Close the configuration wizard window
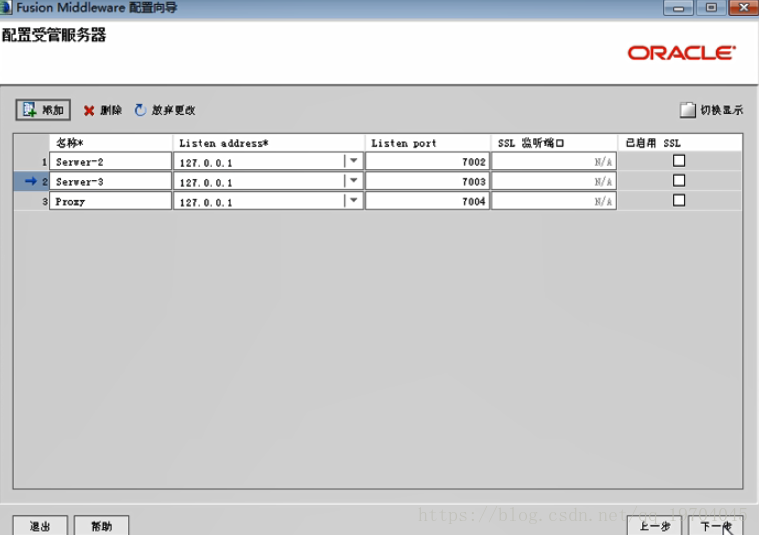The width and height of the screenshot is (759, 535). (x=744, y=8)
